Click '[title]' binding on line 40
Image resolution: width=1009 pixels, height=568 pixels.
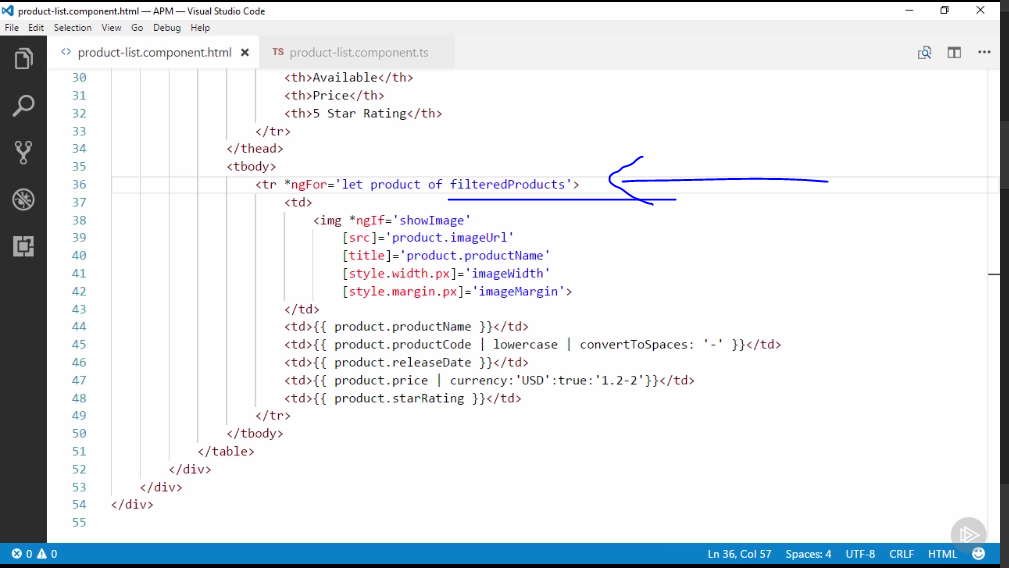click(x=367, y=256)
